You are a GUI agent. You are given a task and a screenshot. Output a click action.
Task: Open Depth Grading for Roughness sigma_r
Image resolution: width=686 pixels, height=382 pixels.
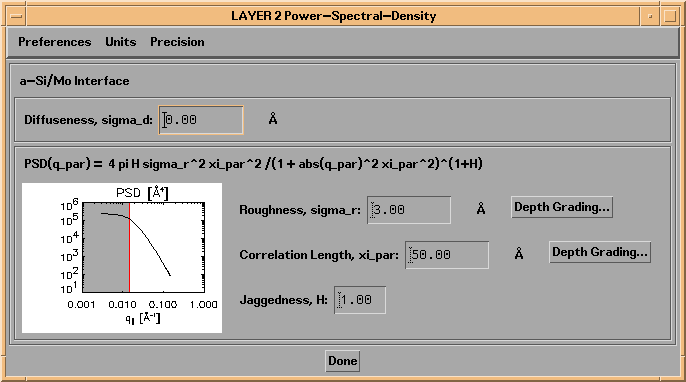point(562,207)
